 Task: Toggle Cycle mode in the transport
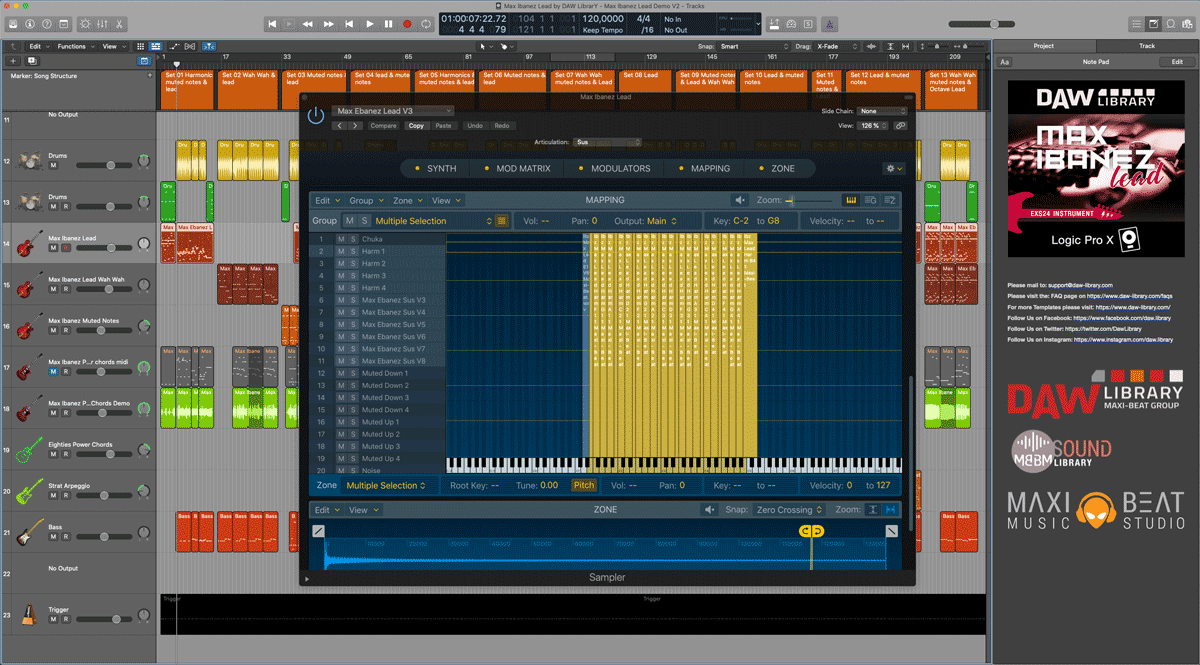pos(427,23)
